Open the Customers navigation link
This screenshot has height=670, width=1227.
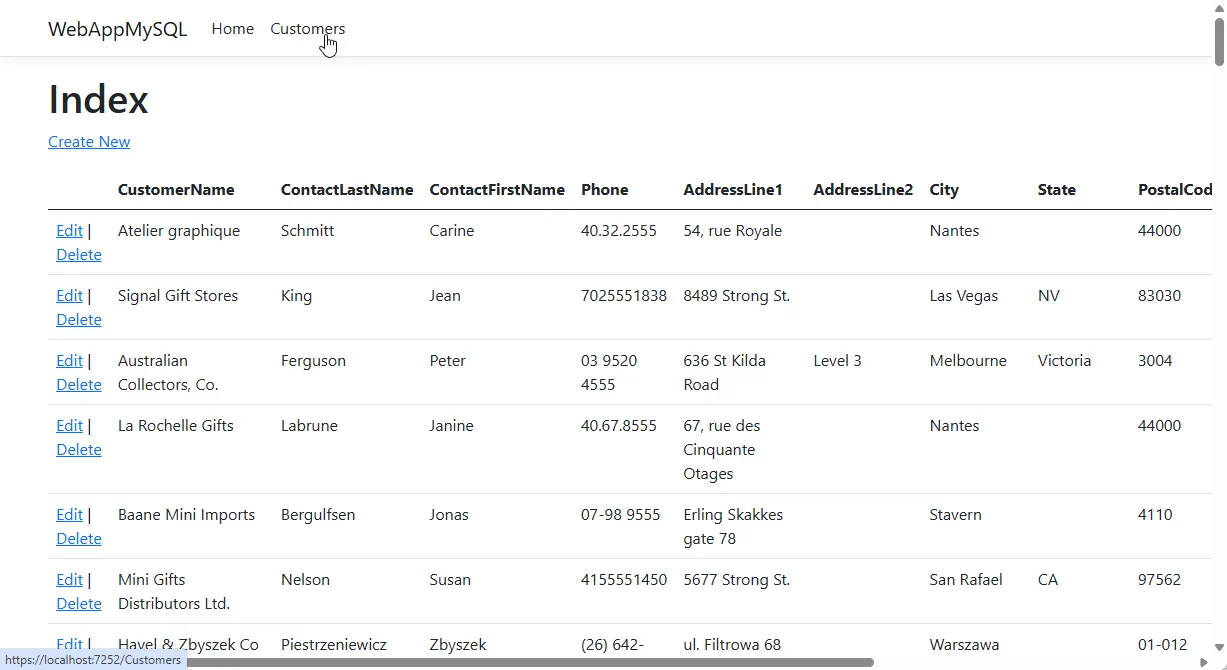[x=307, y=29]
